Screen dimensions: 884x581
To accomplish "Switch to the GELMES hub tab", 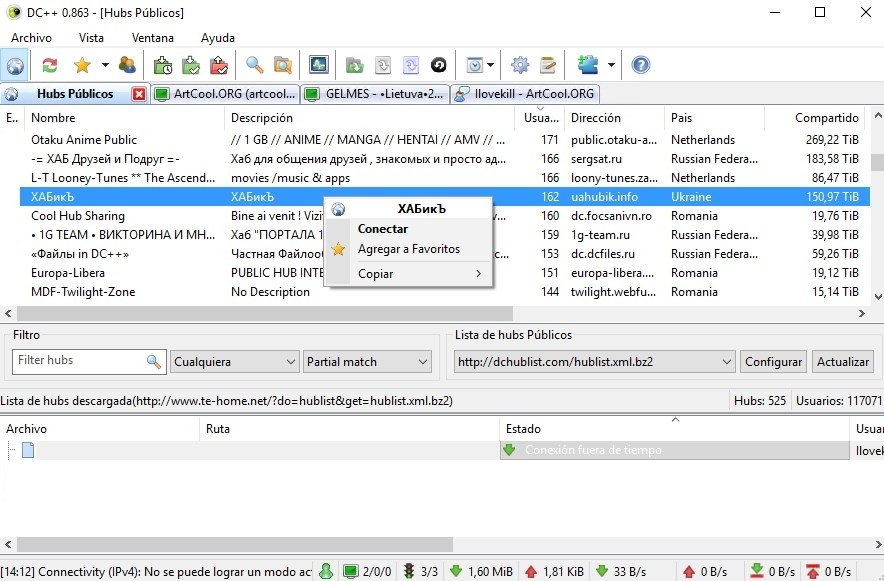I will [x=375, y=94].
